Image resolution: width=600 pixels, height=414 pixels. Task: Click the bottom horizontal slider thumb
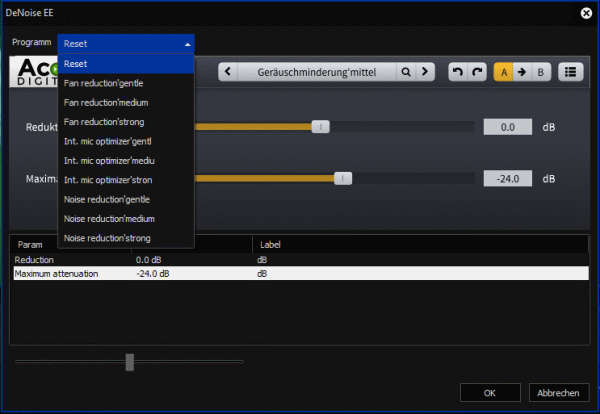click(130, 362)
